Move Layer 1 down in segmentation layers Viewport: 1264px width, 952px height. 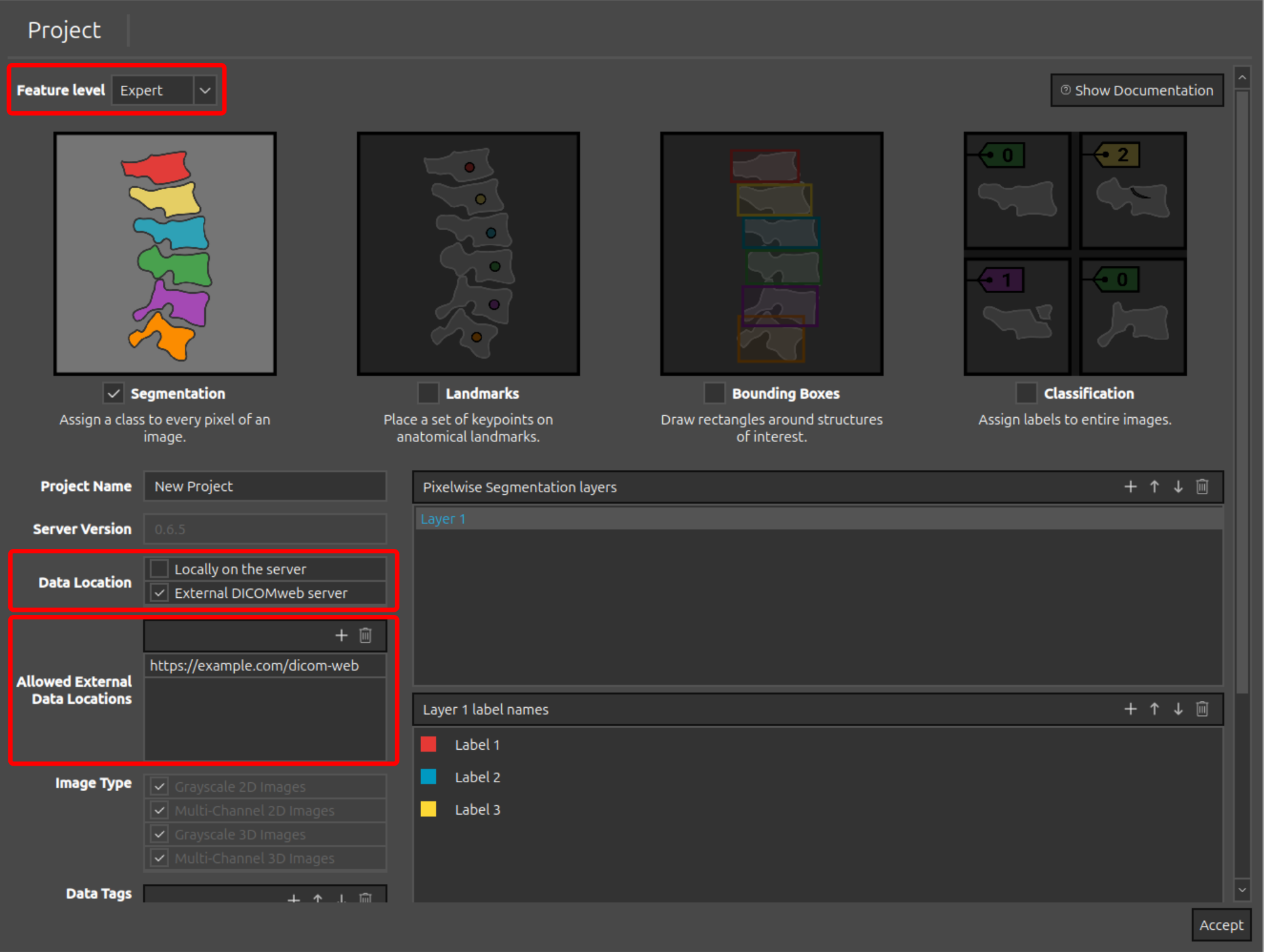(1177, 486)
